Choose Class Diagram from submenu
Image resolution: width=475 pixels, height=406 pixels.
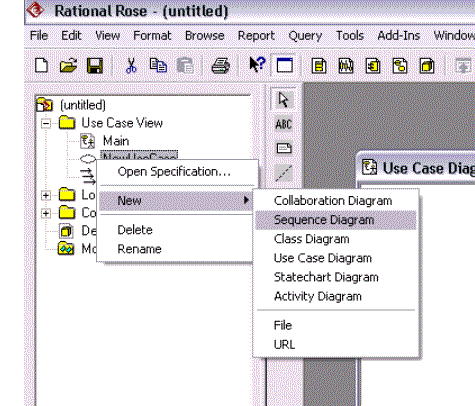[336, 239]
